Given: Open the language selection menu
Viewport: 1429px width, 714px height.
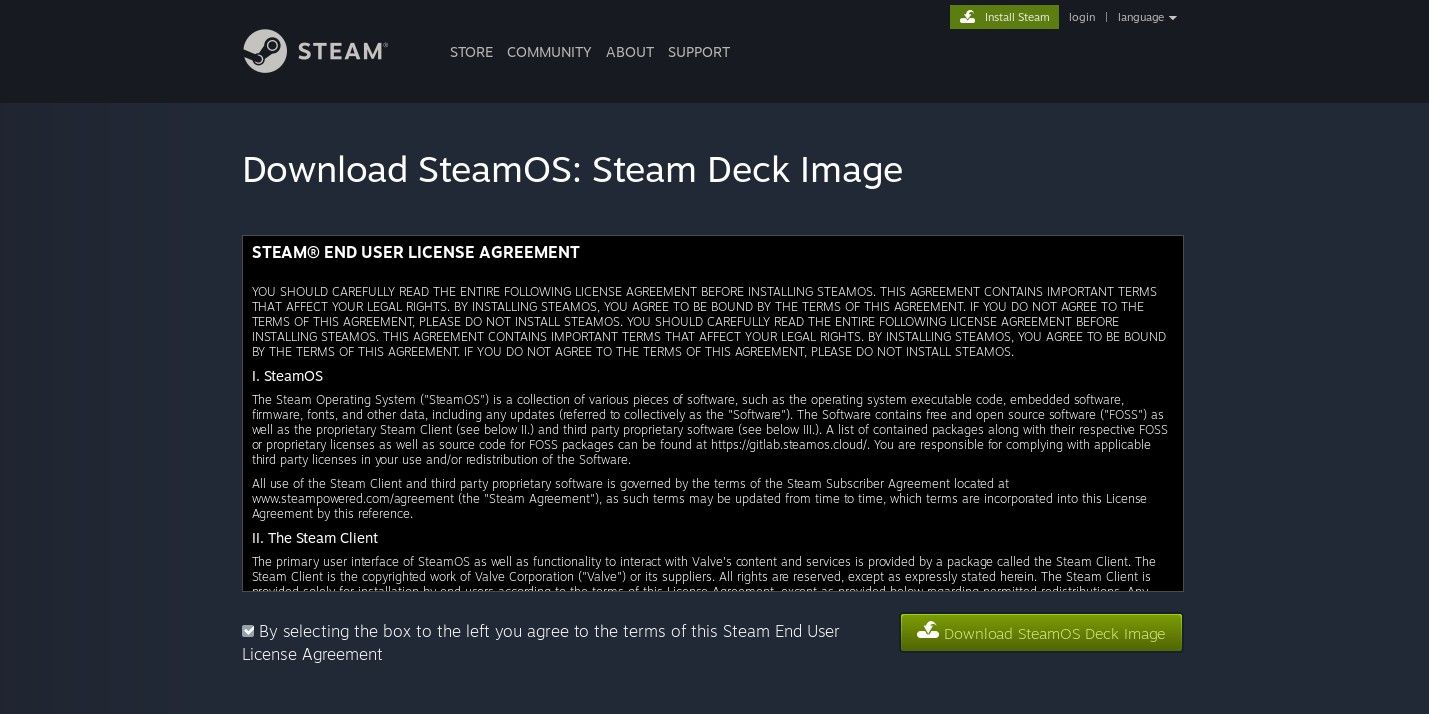Looking at the screenshot, I should coord(1141,17).
